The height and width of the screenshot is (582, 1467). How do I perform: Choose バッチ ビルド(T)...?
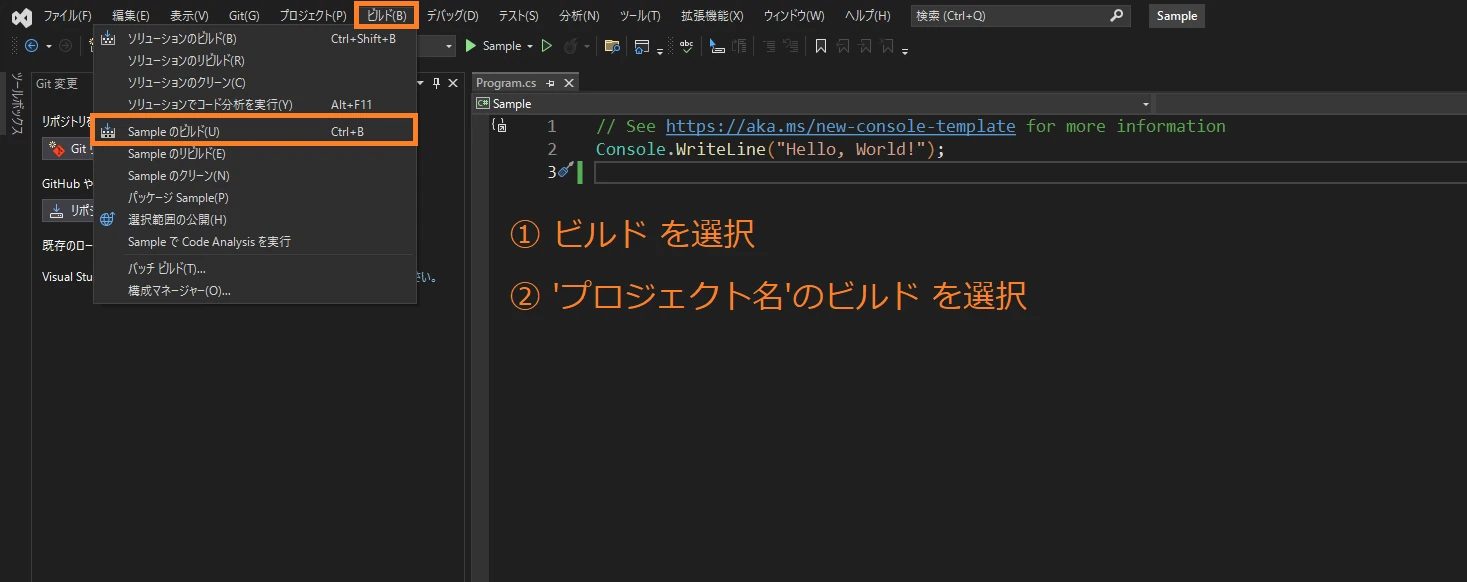coord(255,269)
